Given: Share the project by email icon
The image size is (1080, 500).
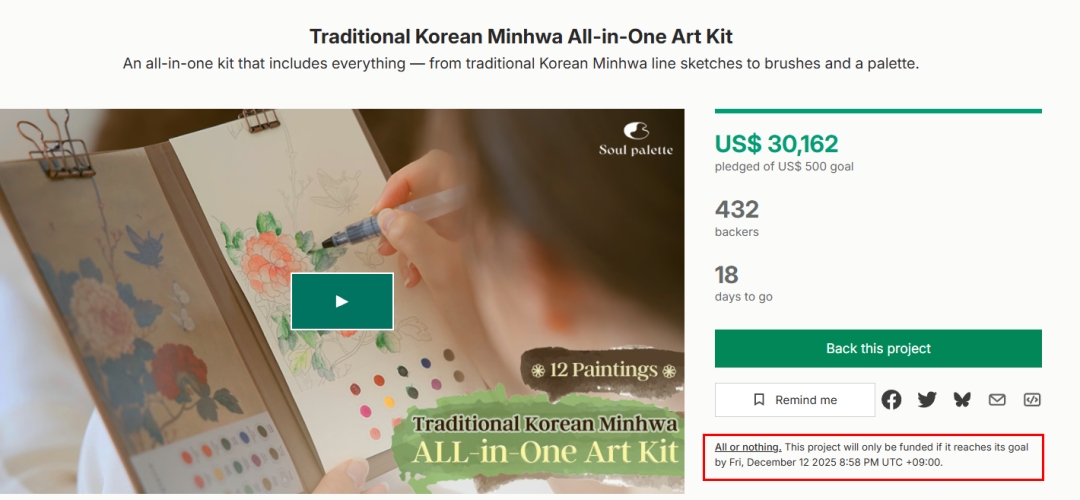Looking at the screenshot, I should pyautogui.click(x=997, y=400).
